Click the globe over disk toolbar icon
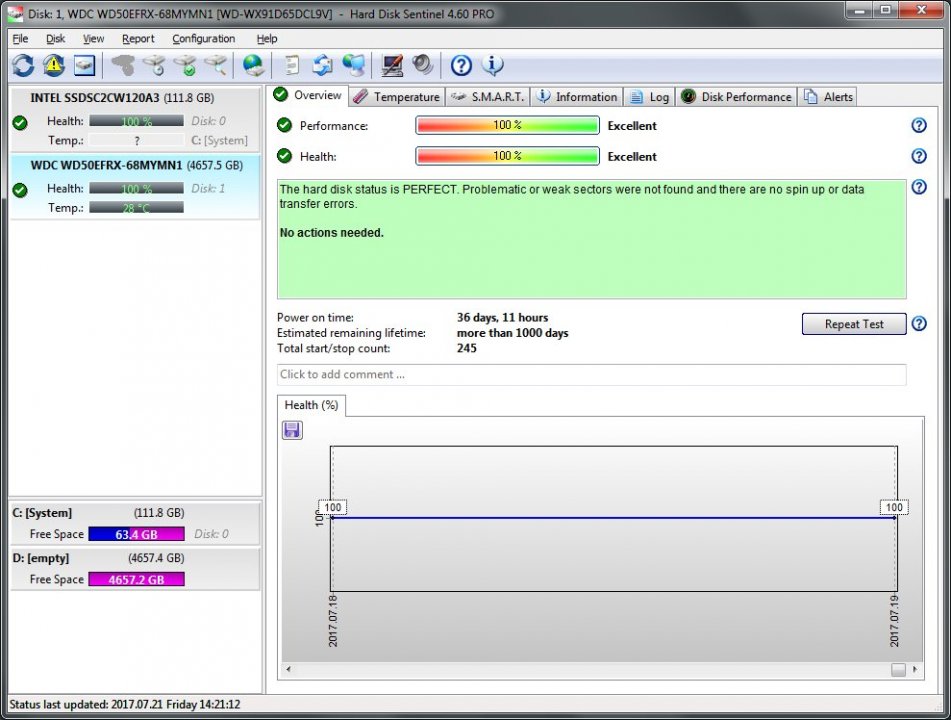This screenshot has height=720, width=951. [x=254, y=65]
